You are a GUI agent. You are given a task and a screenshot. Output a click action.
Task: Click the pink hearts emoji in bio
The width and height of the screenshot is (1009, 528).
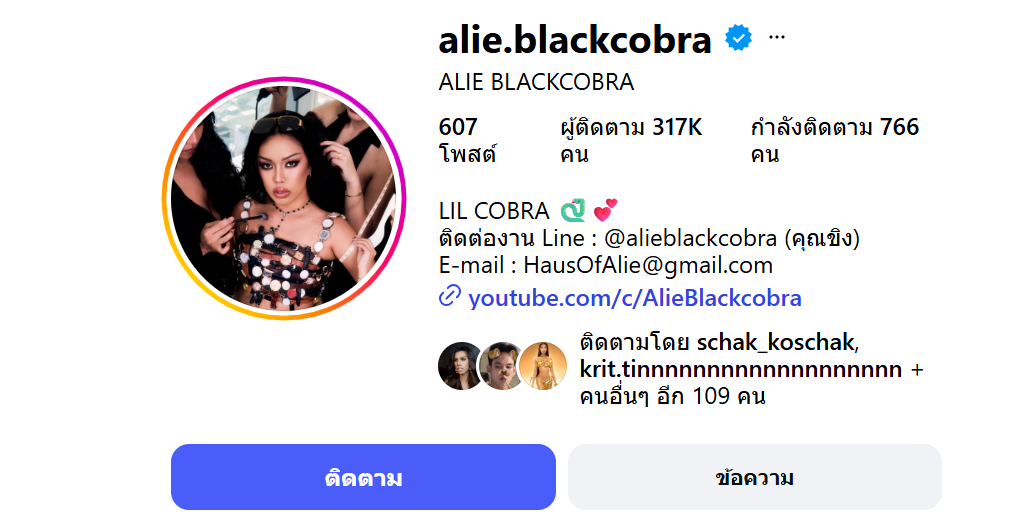coord(605,210)
